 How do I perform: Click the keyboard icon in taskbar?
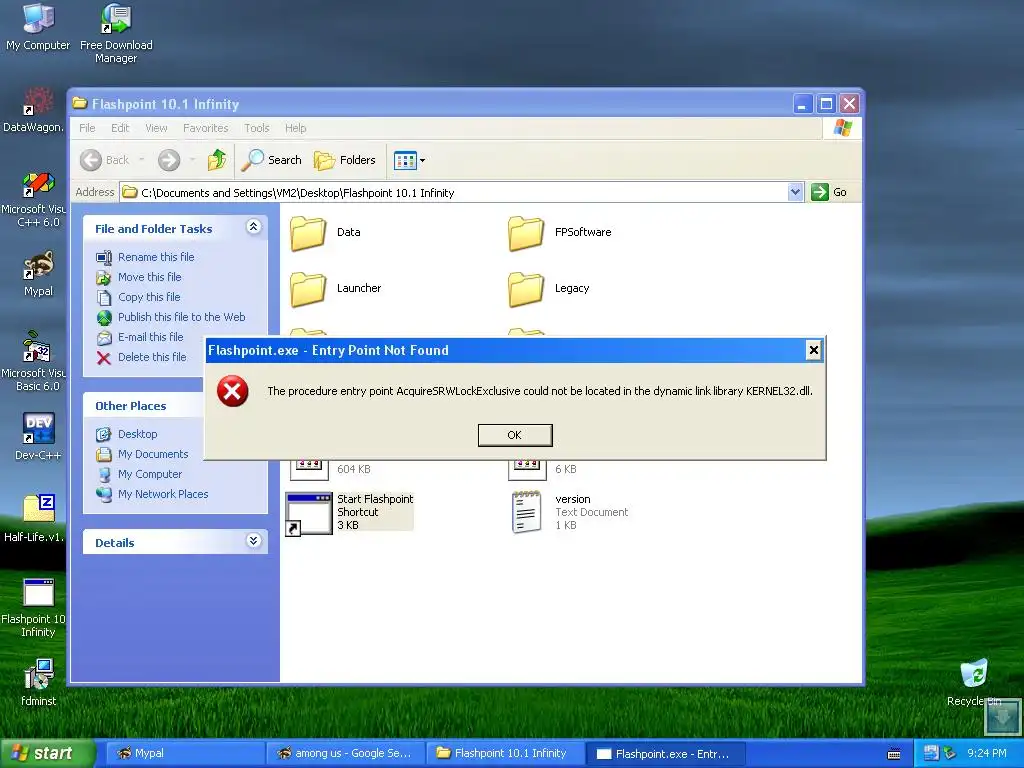pyautogui.click(x=894, y=754)
